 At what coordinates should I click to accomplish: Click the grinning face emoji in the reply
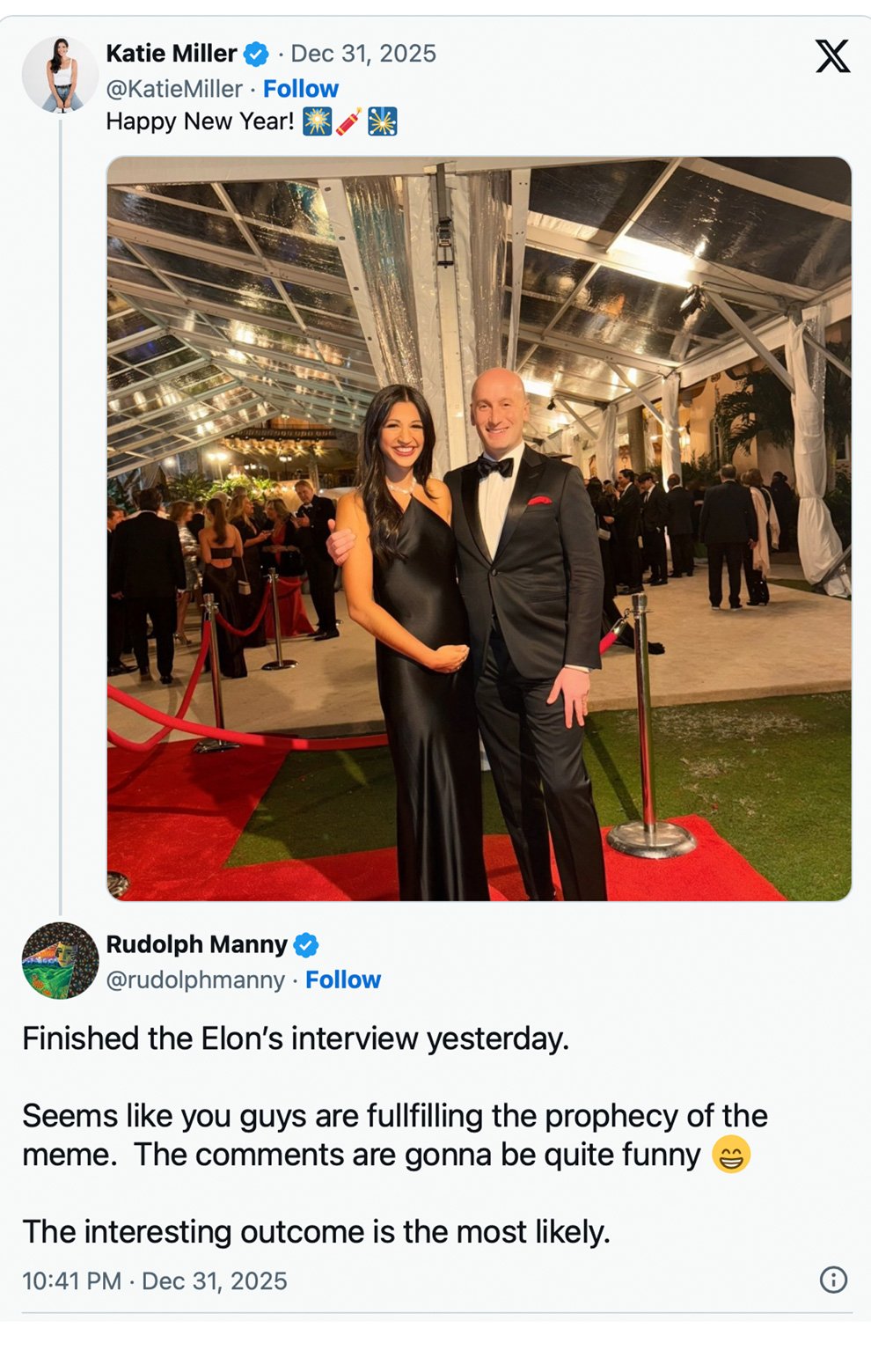730,1155
